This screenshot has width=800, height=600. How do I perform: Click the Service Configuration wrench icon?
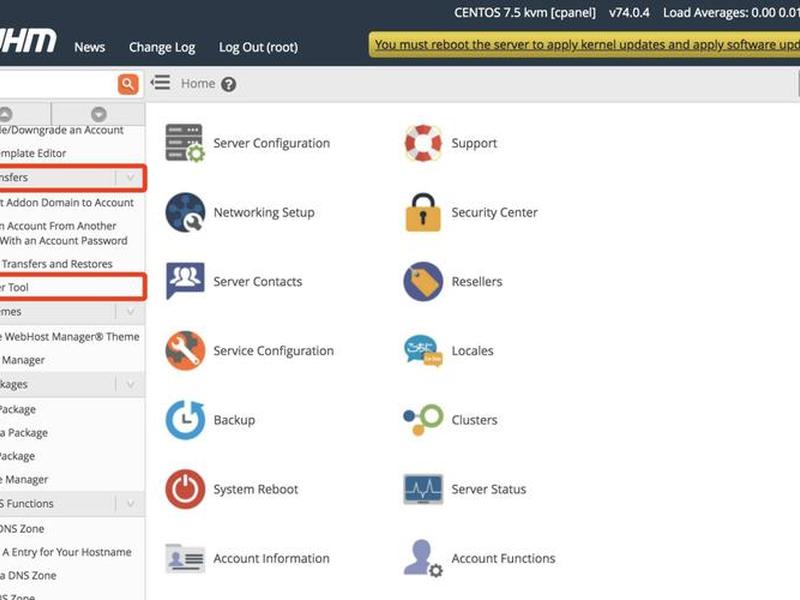tap(185, 351)
